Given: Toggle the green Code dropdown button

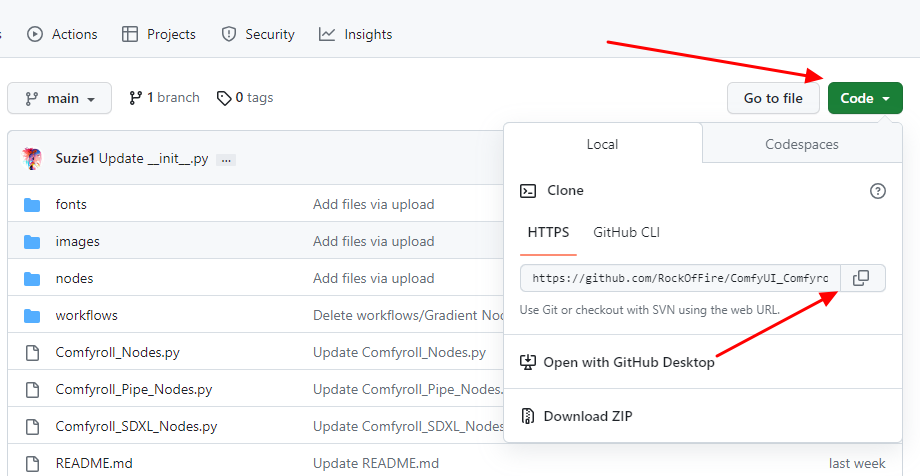Looking at the screenshot, I should (x=865, y=98).
